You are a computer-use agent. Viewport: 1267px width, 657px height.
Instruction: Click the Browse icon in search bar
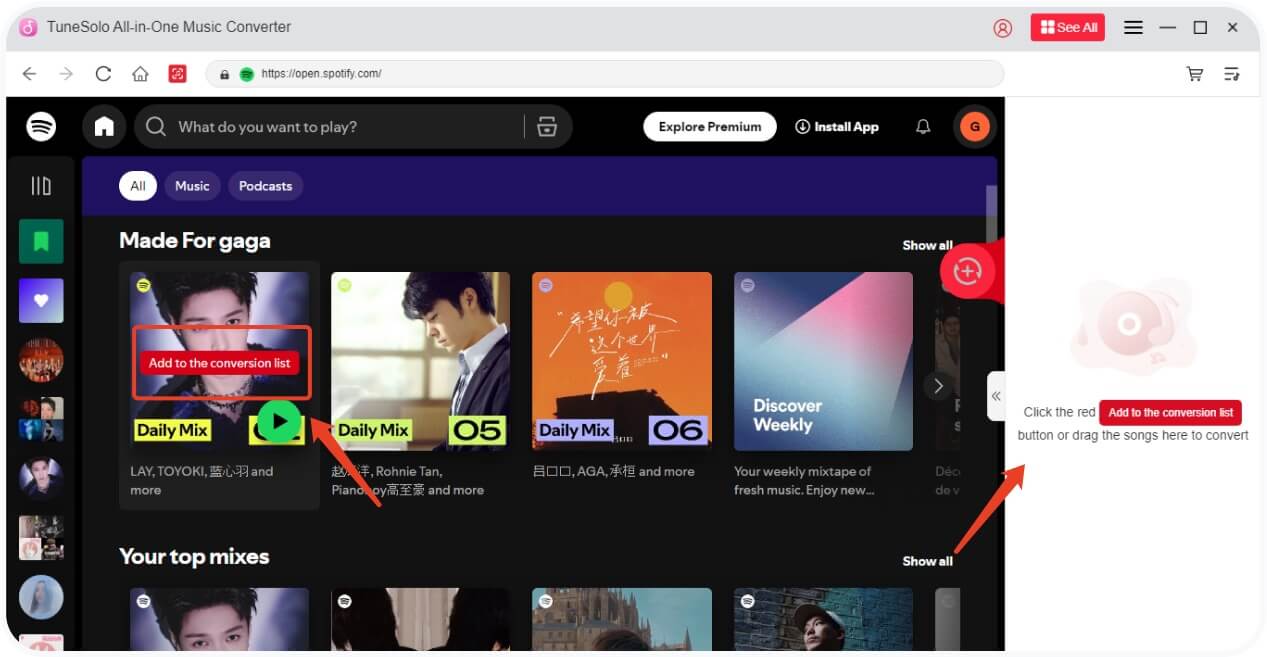(546, 127)
